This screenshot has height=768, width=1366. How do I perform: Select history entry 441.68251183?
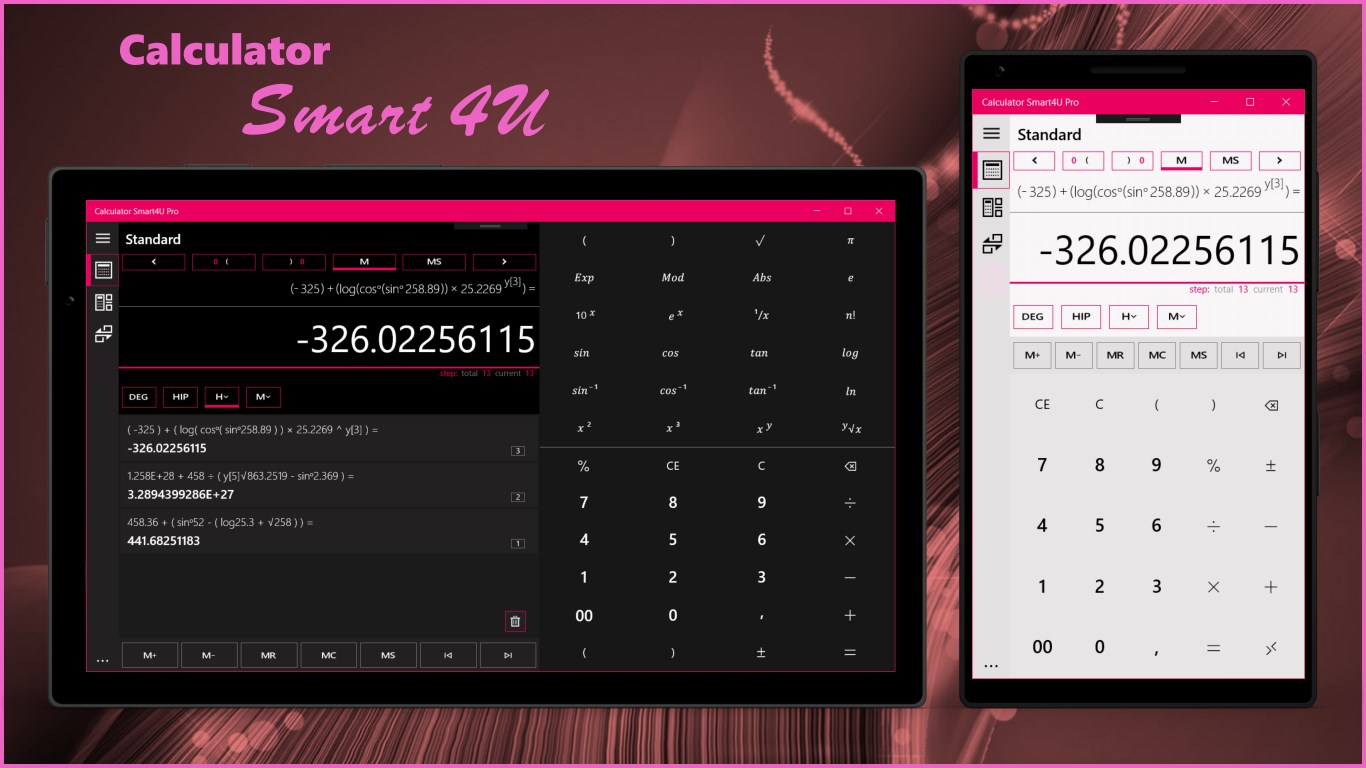(328, 532)
